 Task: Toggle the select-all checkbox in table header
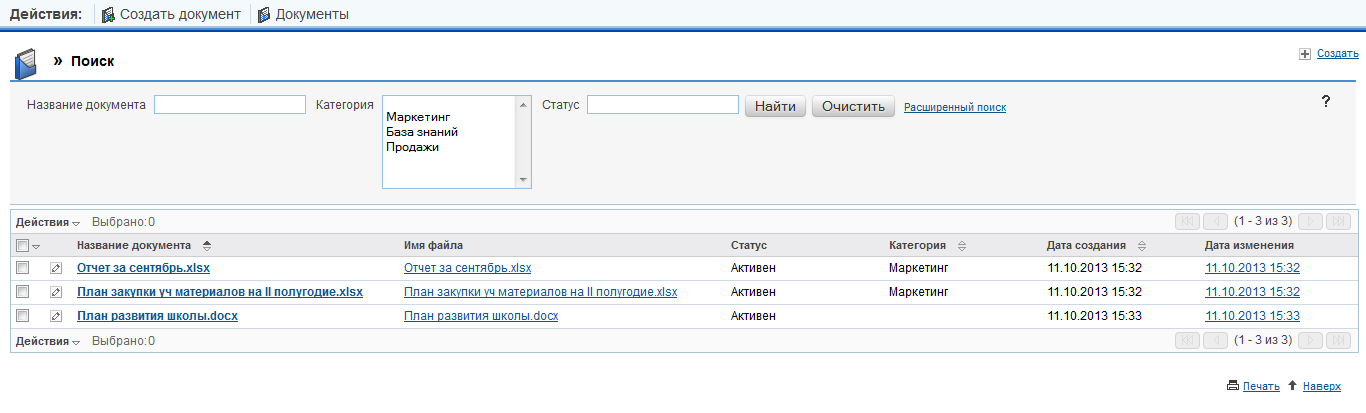[x=23, y=245]
